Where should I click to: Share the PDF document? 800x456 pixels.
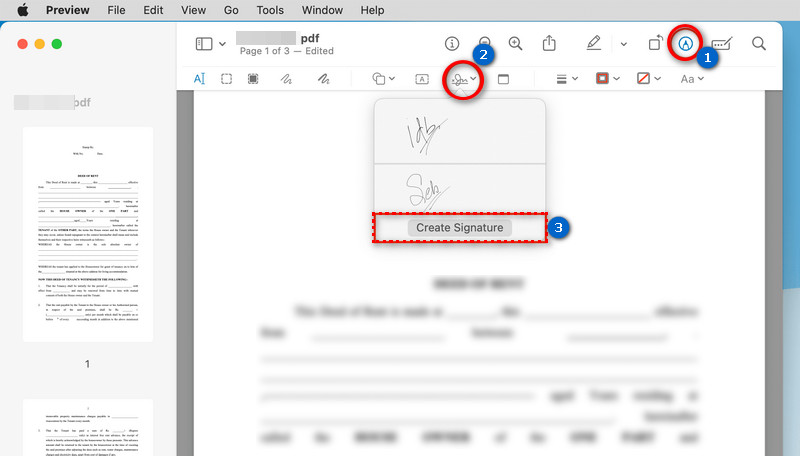click(549, 43)
